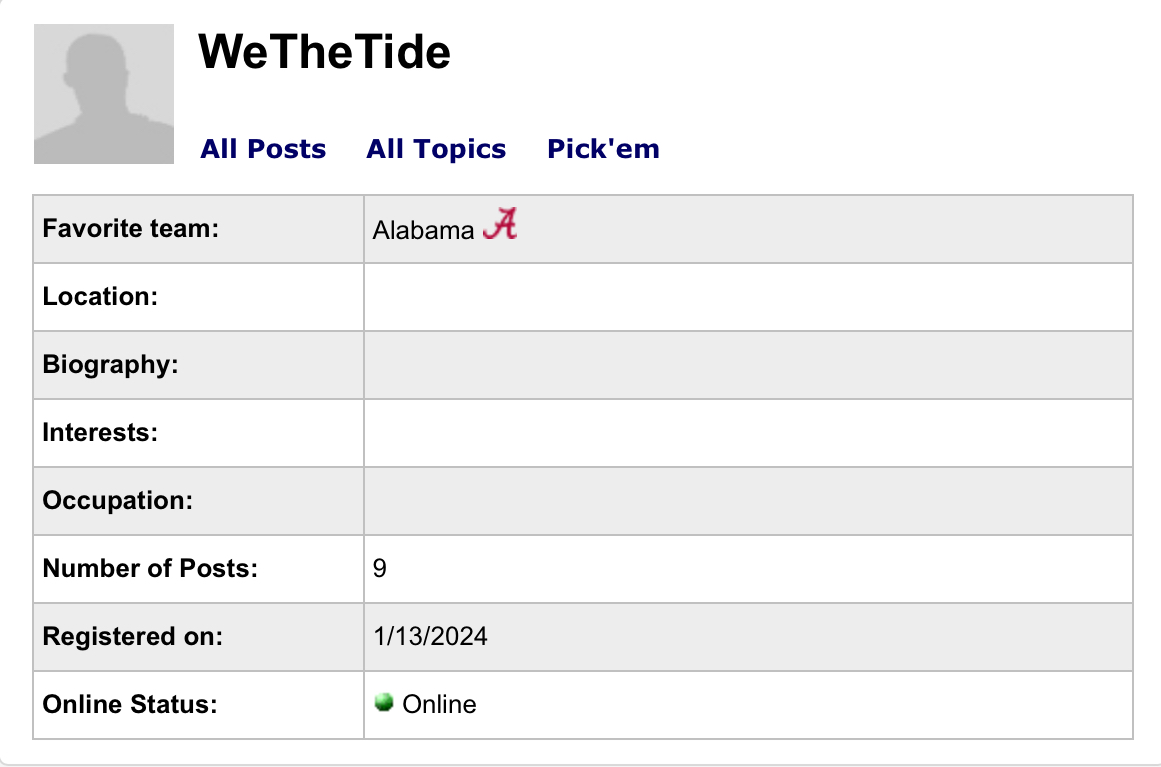Click the Number of Posts label
Viewport: 1161px width, 767px height.
[150, 568]
